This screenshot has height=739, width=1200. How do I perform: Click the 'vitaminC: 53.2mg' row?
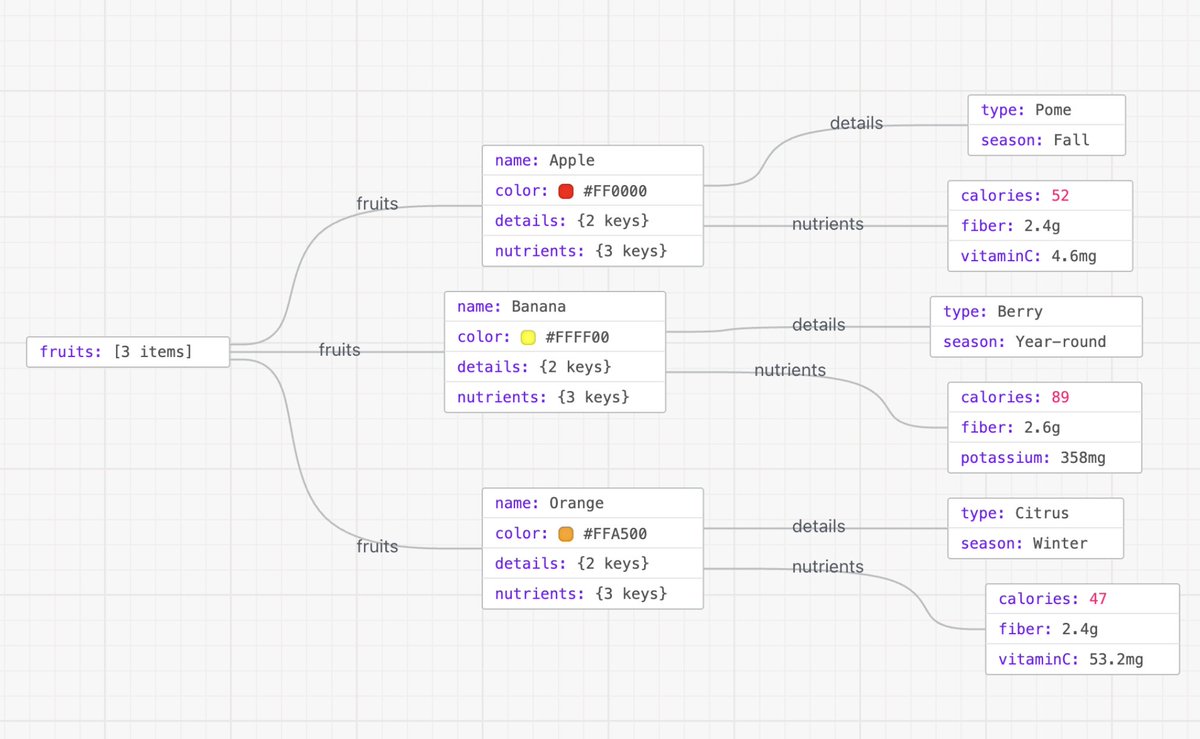[x=1082, y=659]
